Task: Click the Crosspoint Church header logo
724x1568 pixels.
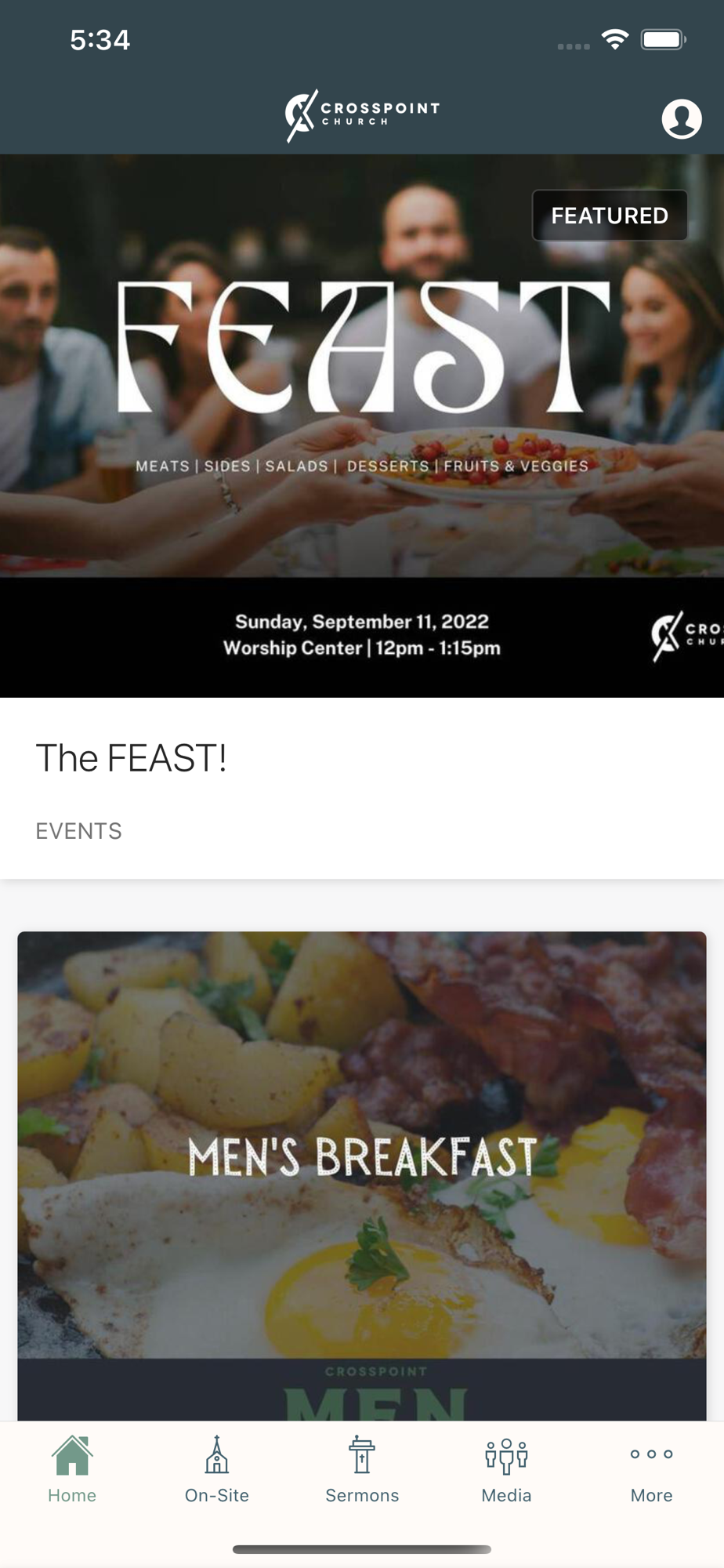Action: click(x=362, y=116)
